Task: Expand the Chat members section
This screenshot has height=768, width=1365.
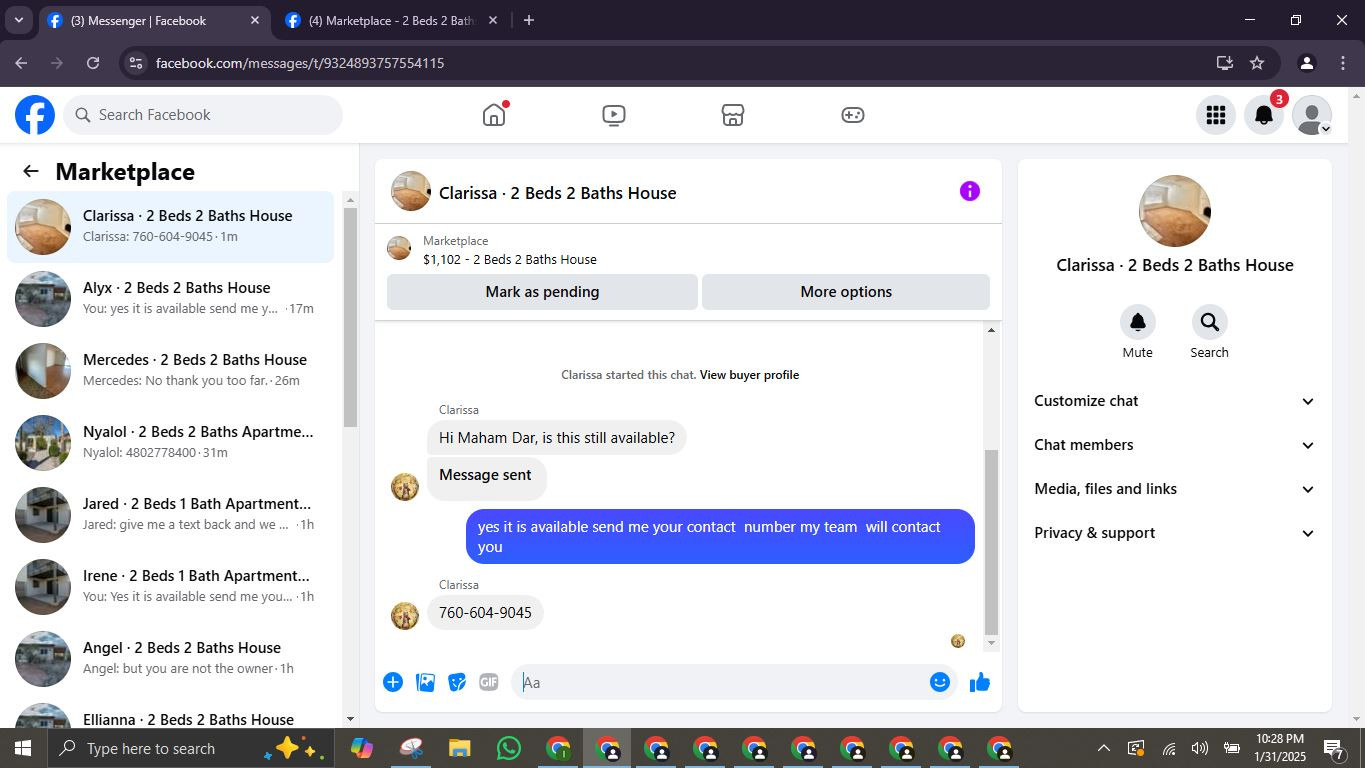Action: pos(1175,445)
